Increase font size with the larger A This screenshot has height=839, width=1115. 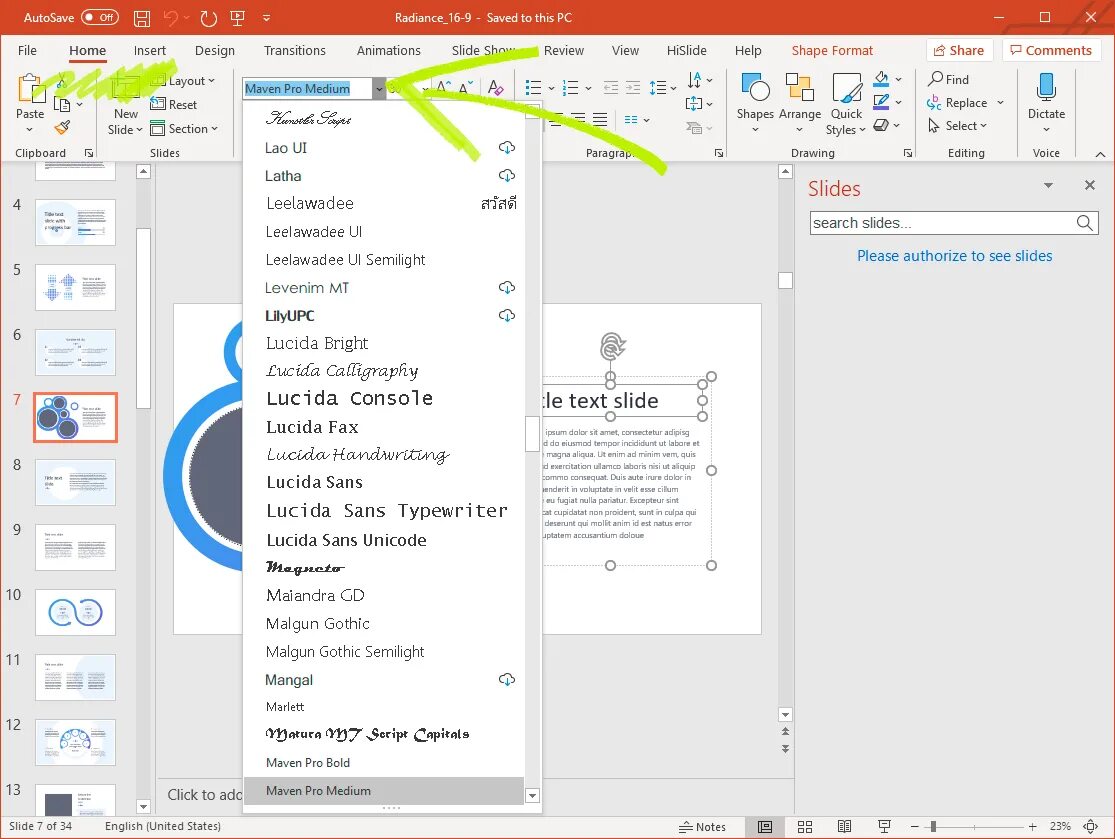tap(444, 87)
